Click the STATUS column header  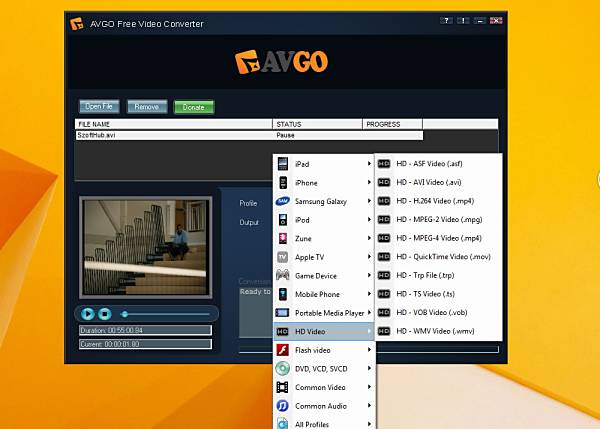coord(317,124)
